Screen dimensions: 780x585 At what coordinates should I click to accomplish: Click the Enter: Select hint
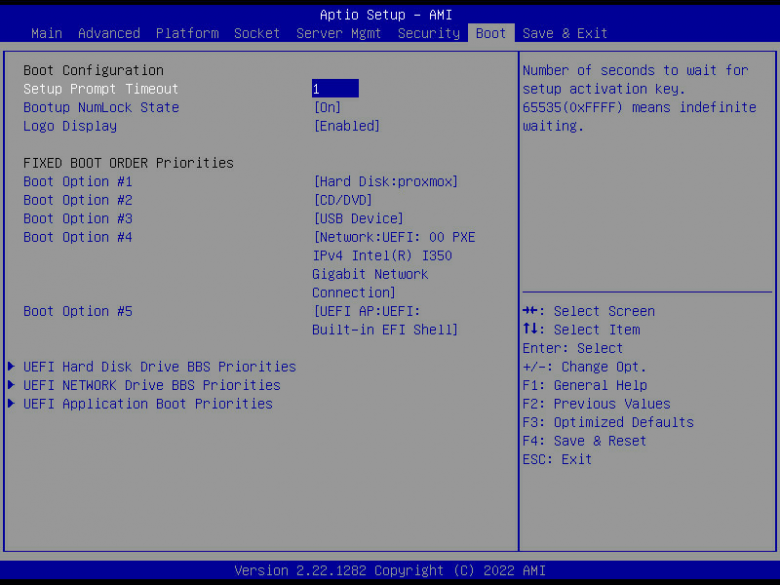click(x=573, y=348)
